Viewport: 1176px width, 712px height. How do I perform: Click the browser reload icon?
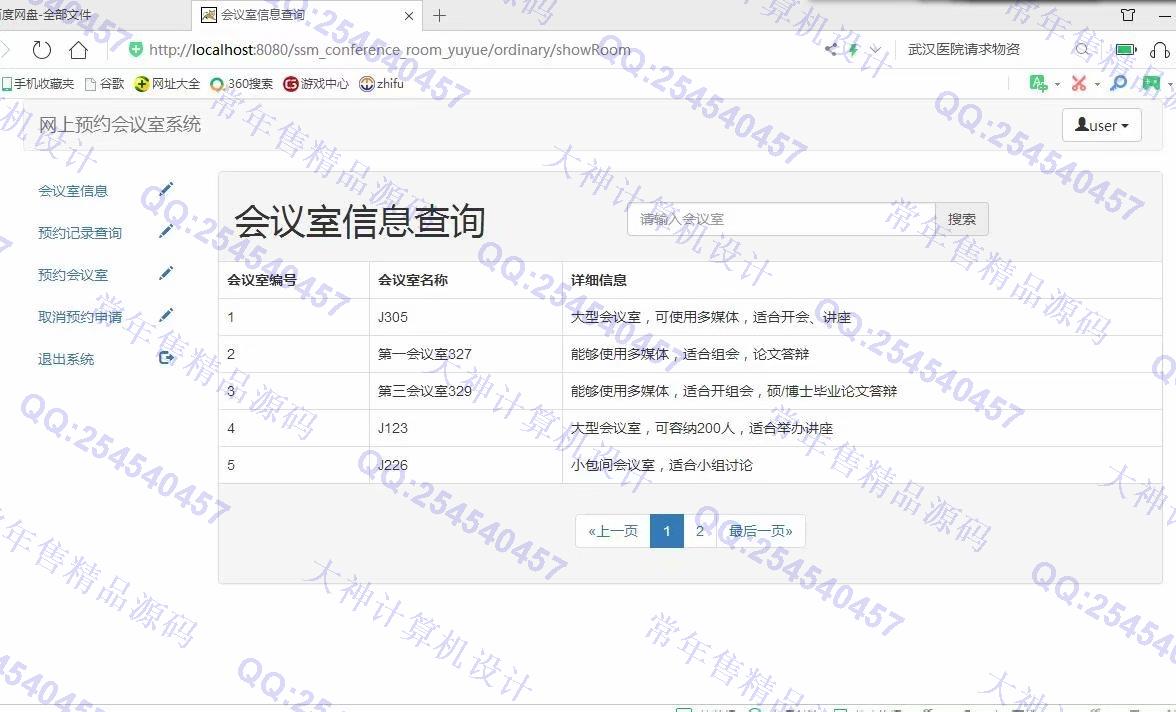point(41,50)
